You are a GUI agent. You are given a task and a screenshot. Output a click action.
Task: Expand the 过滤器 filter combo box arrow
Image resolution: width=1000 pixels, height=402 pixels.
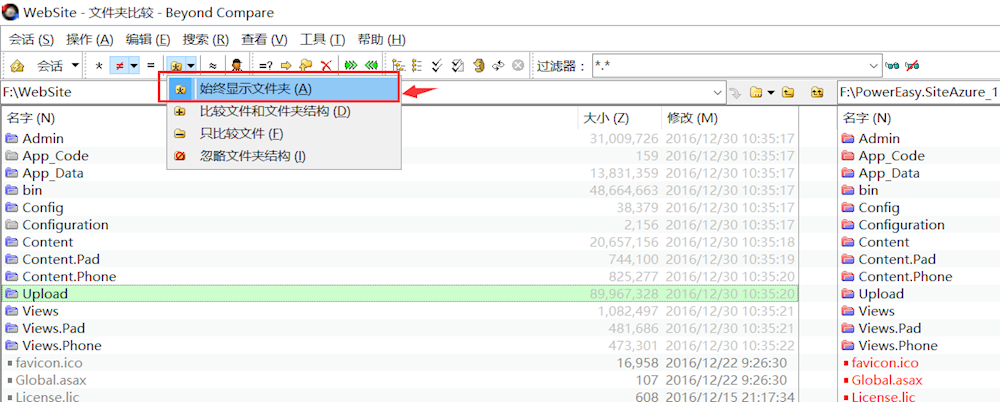874,65
